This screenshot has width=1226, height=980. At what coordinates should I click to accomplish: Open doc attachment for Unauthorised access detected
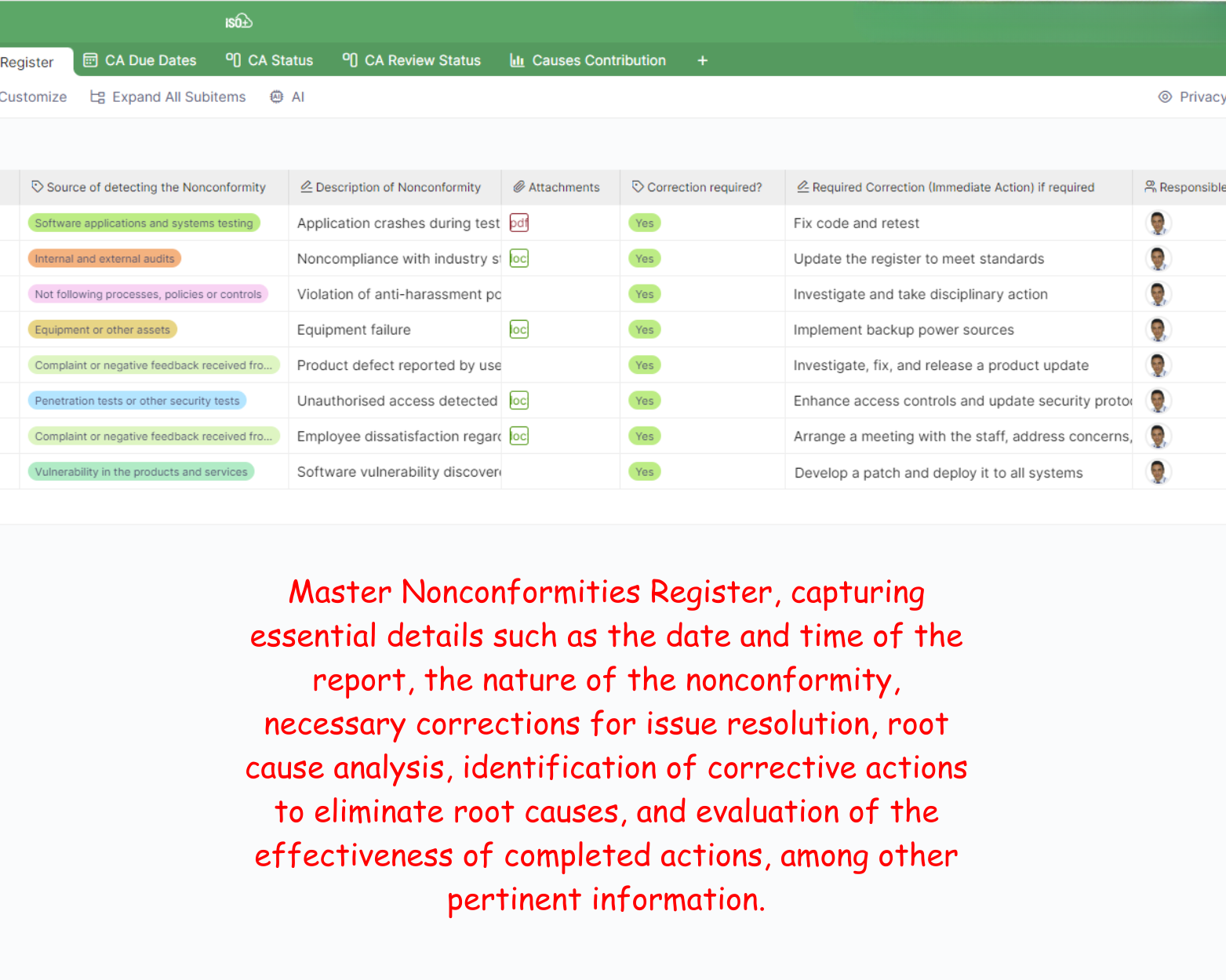518,401
